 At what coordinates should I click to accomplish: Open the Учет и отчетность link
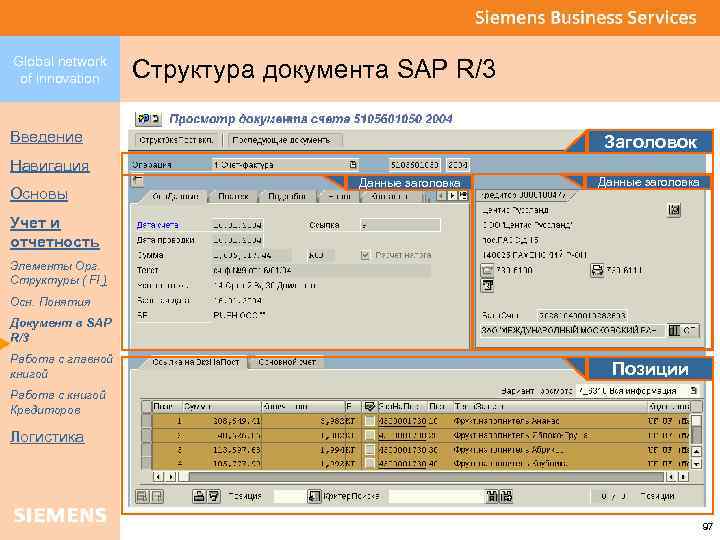(55, 232)
